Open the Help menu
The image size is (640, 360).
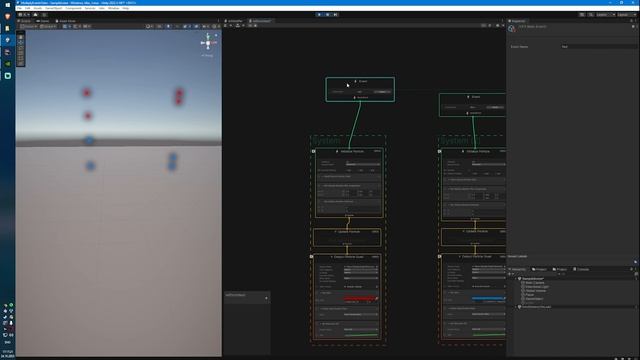[126, 8]
